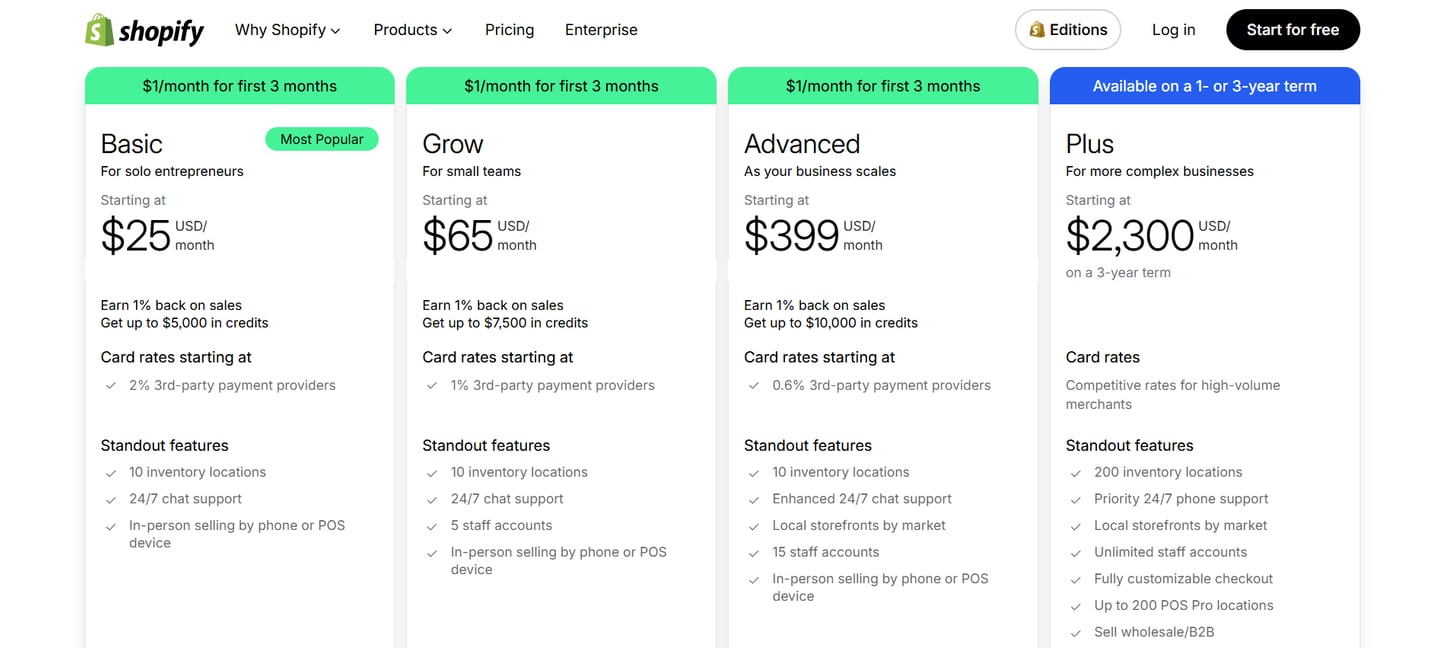
Task: Click the blue 1- or 3-year term banner
Action: 1204,86
